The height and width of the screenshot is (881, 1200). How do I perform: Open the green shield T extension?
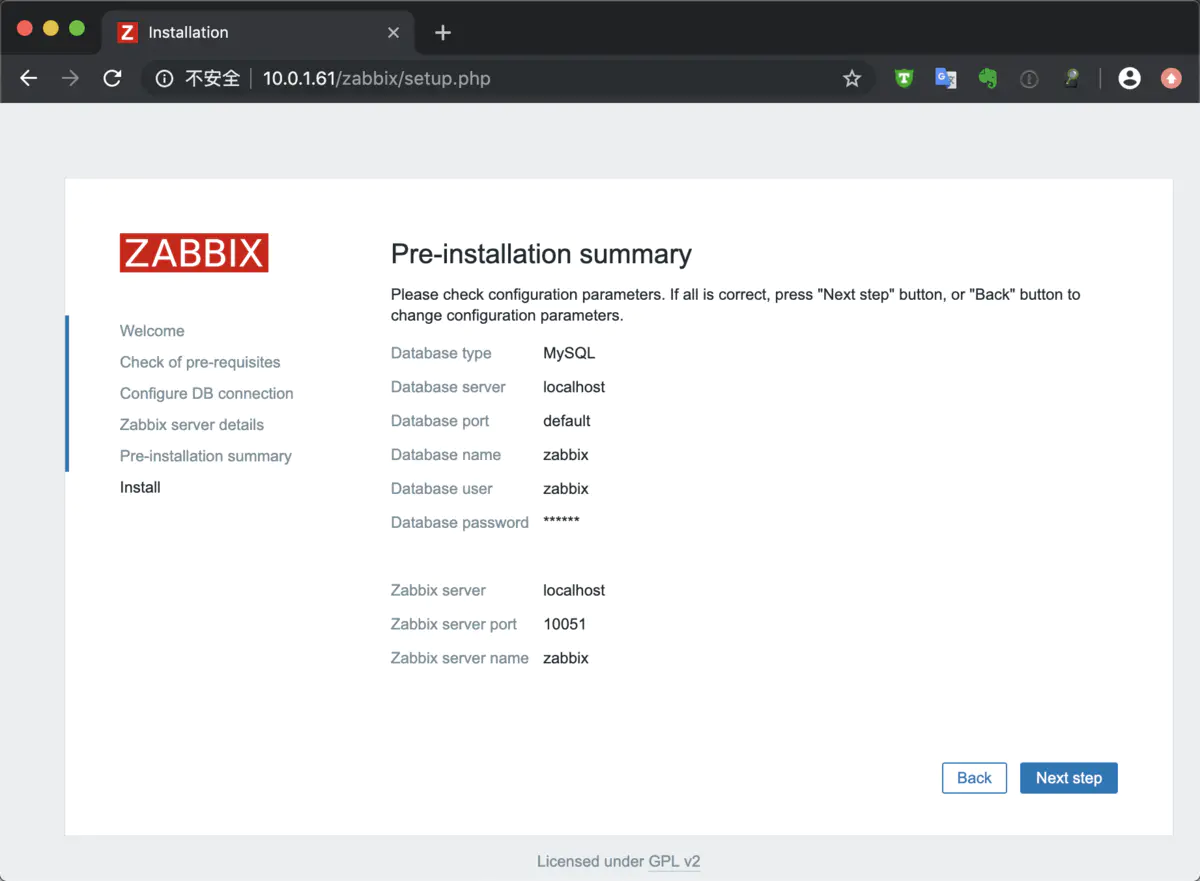pyautogui.click(x=904, y=78)
